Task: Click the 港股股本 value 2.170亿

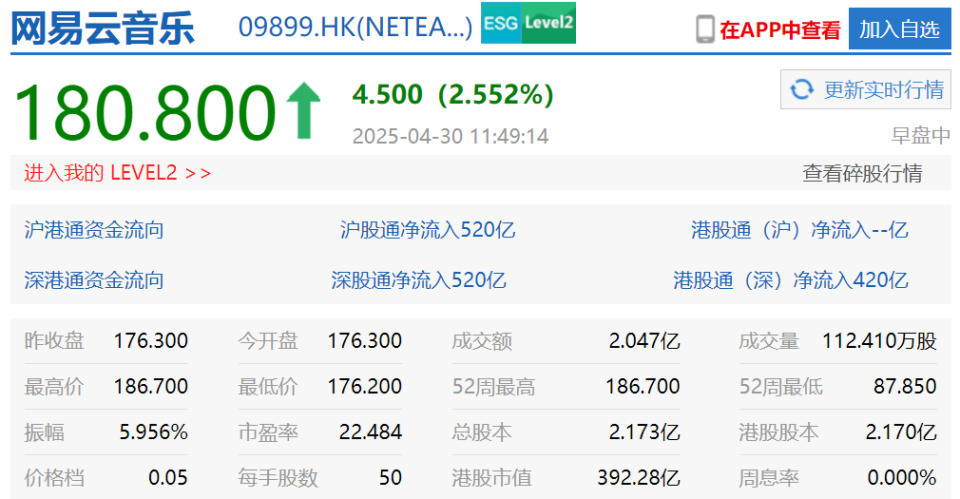Action: [901, 432]
